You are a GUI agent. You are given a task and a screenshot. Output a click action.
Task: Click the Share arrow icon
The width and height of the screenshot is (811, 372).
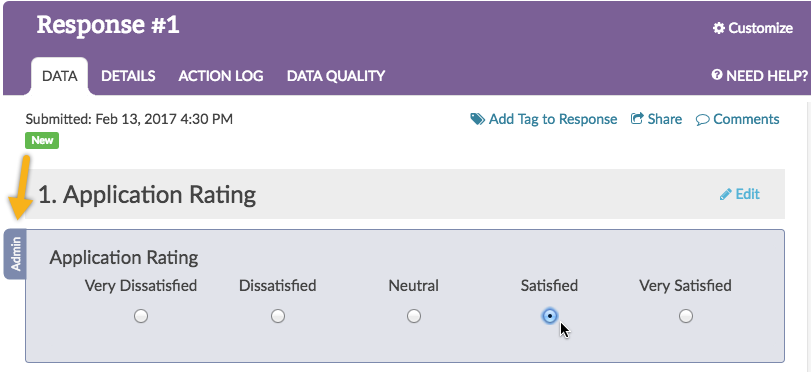637,119
